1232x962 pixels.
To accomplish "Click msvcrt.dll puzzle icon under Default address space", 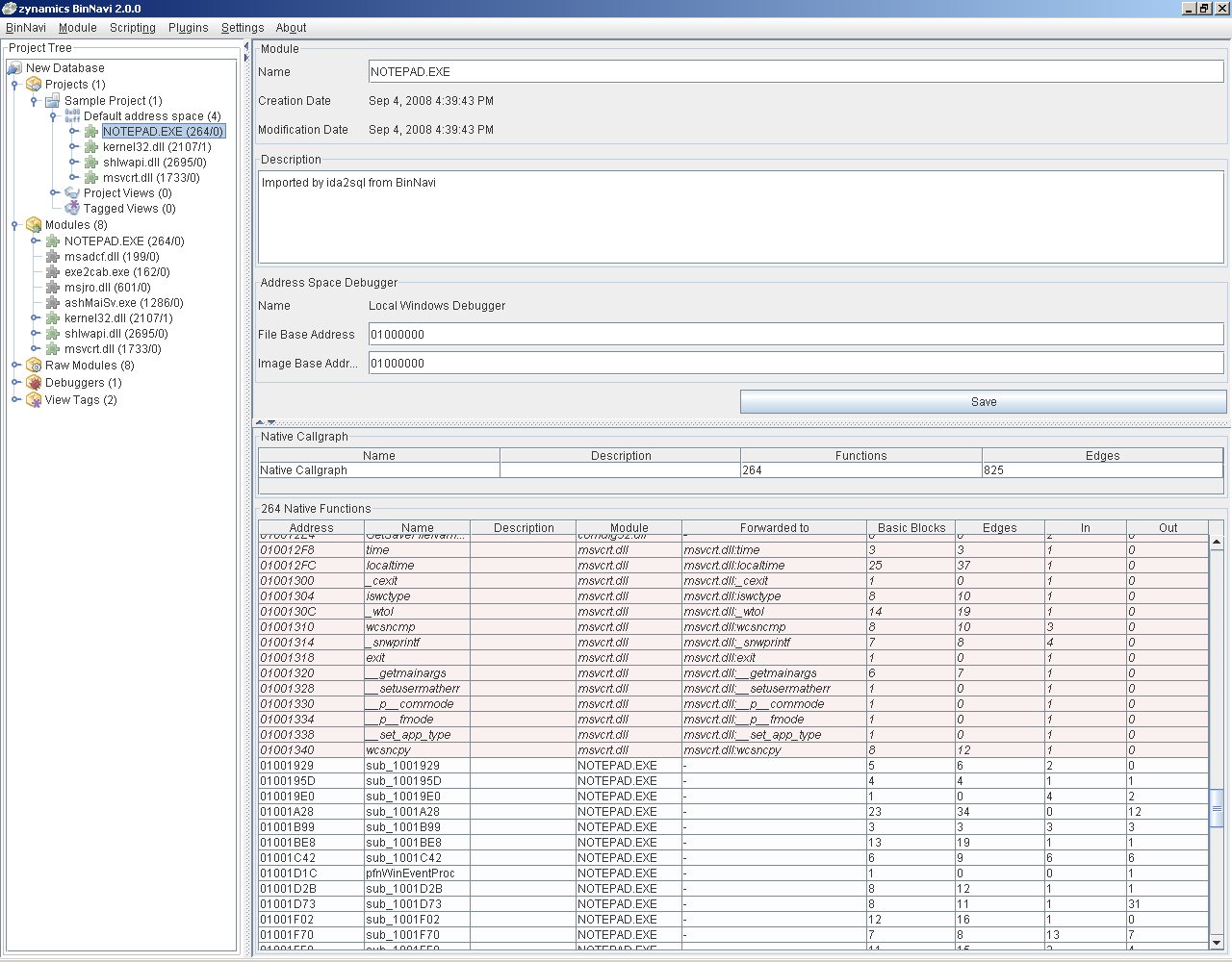I will (x=91, y=177).
